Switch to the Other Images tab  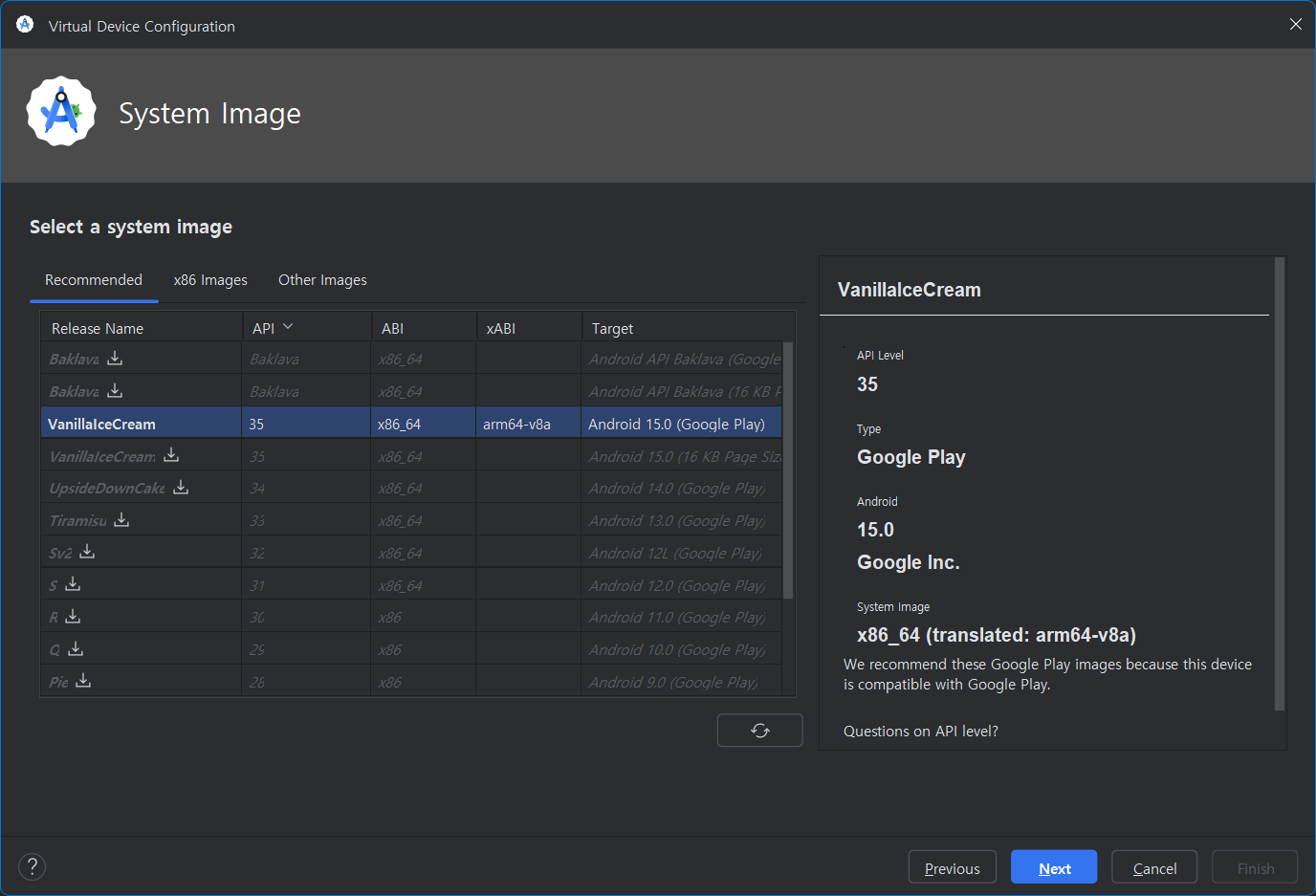coord(322,280)
